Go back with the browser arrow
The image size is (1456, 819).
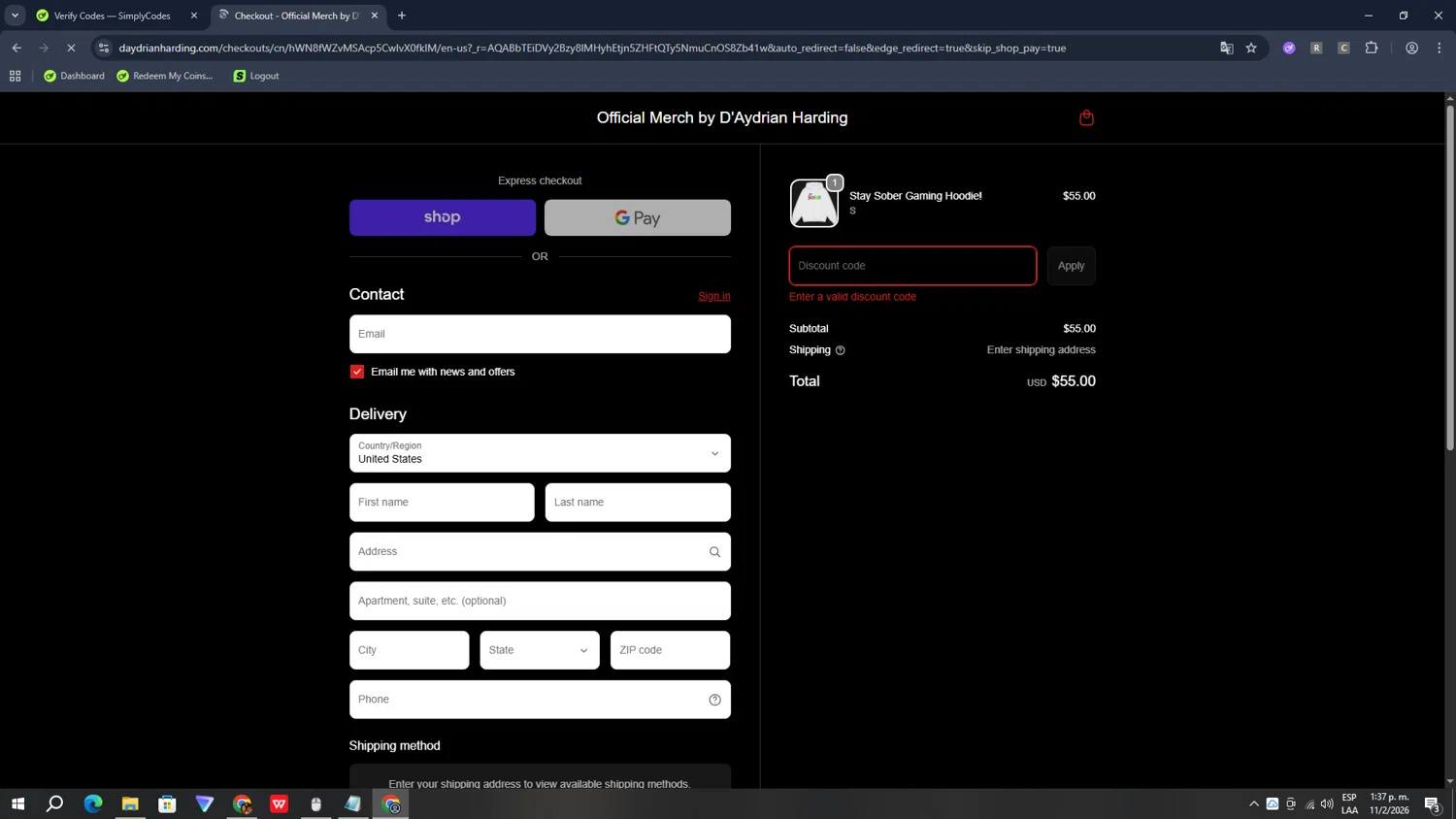(17, 48)
